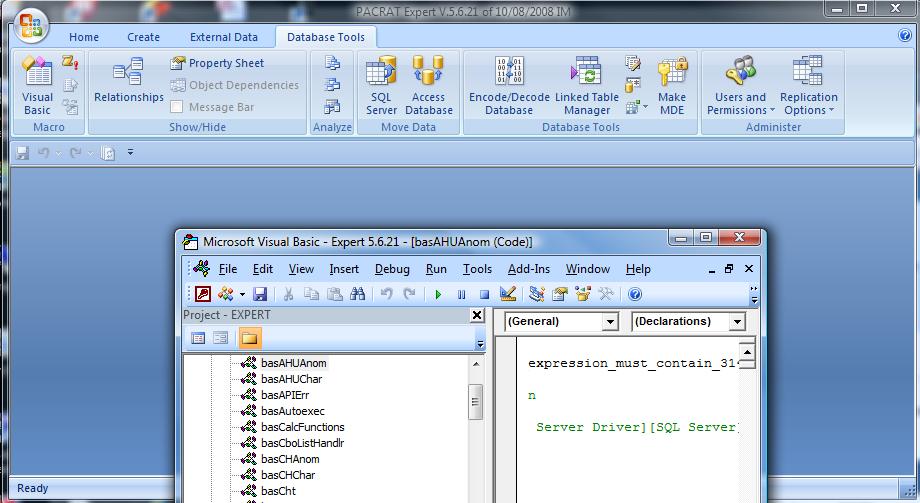This screenshot has width=920, height=503.
Task: Toggle Folders in the Project panel
Action: [249, 338]
